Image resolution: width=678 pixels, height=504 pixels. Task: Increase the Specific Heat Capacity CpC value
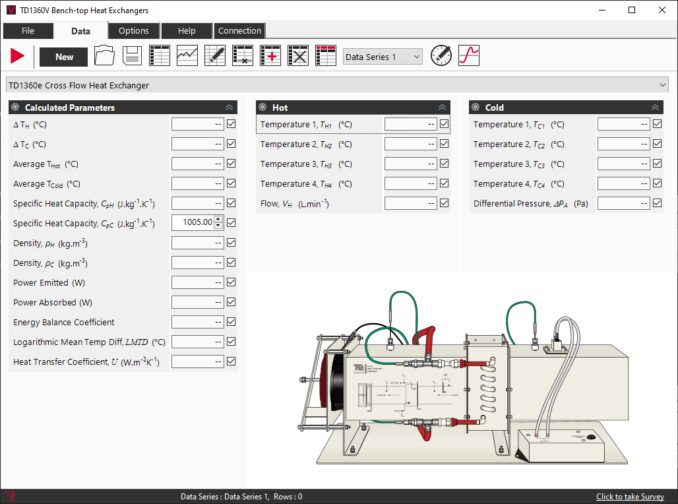pos(218,219)
